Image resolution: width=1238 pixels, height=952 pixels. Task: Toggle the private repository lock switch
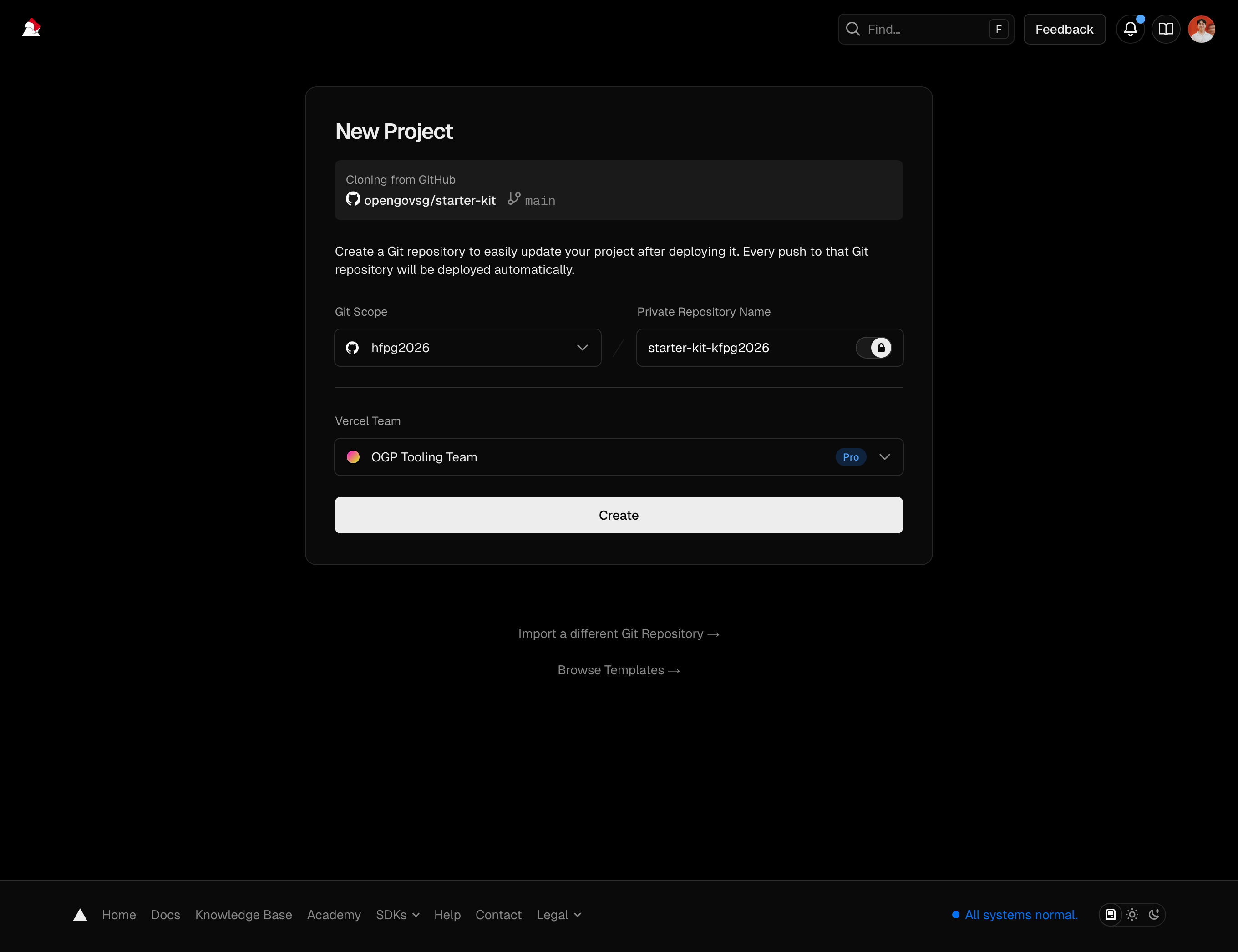click(x=873, y=347)
